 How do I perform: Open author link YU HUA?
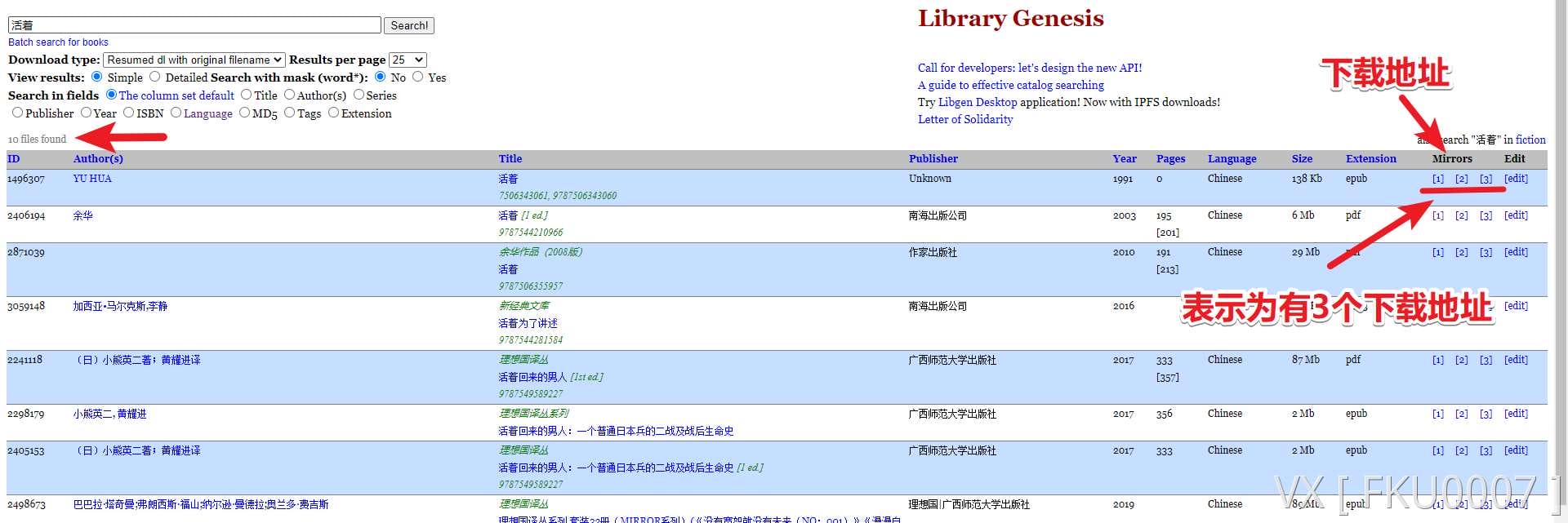pyautogui.click(x=92, y=179)
